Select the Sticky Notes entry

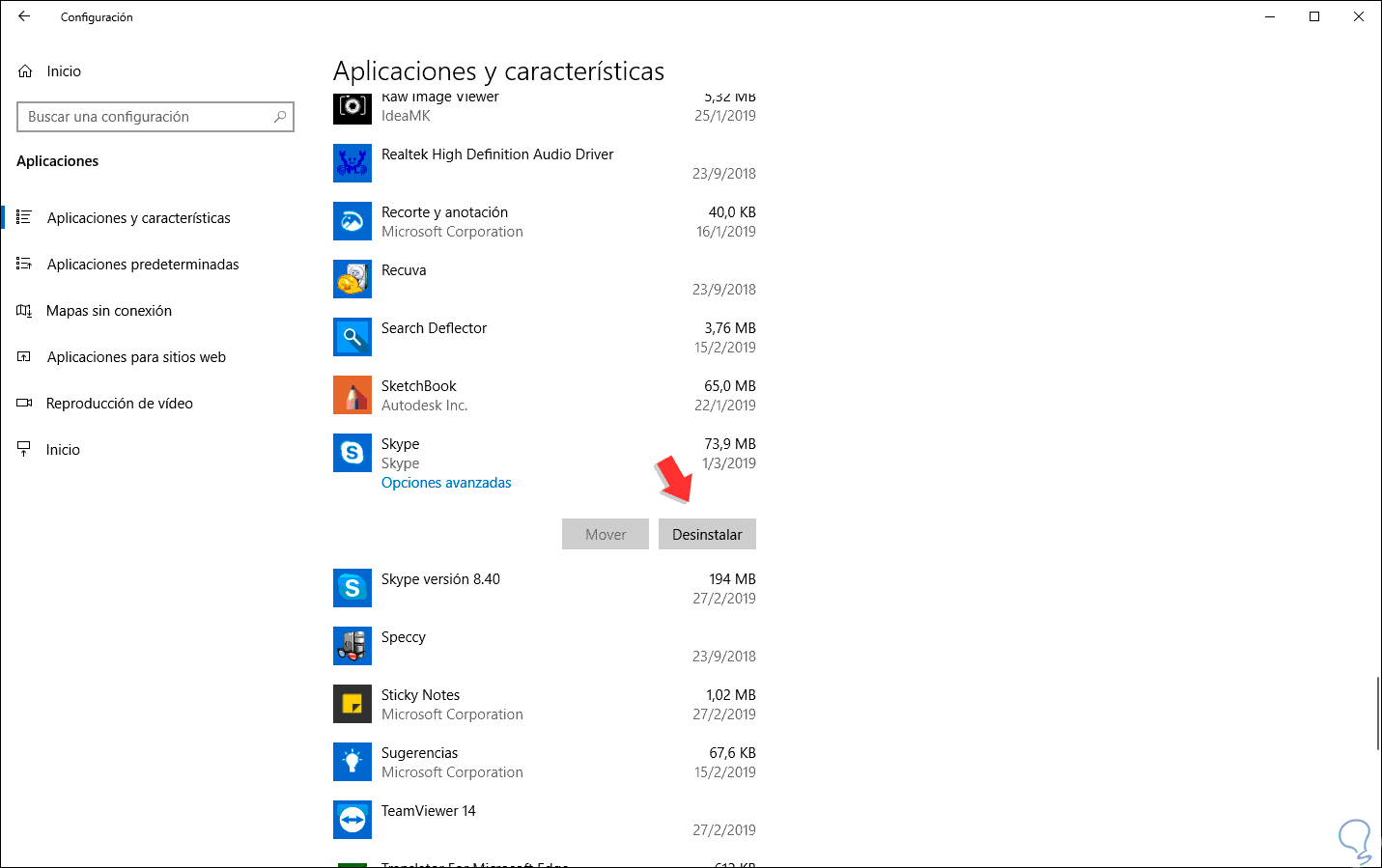pos(545,704)
